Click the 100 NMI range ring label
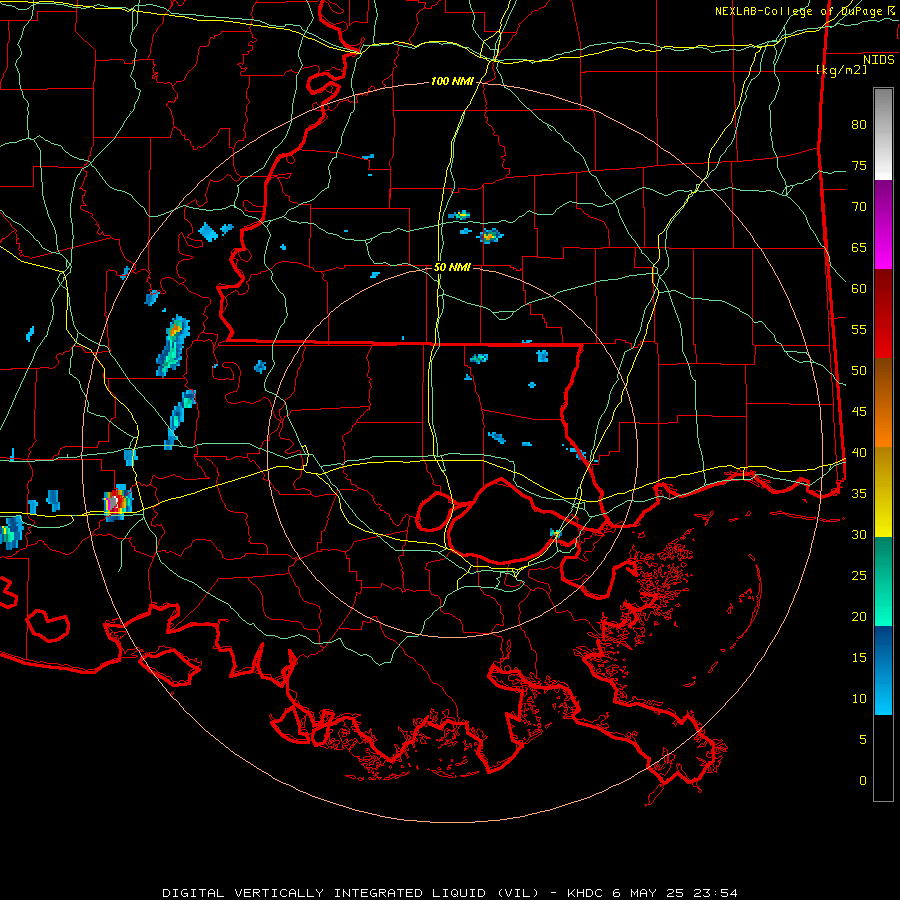Viewport: 900px width, 900px height. pos(452,82)
